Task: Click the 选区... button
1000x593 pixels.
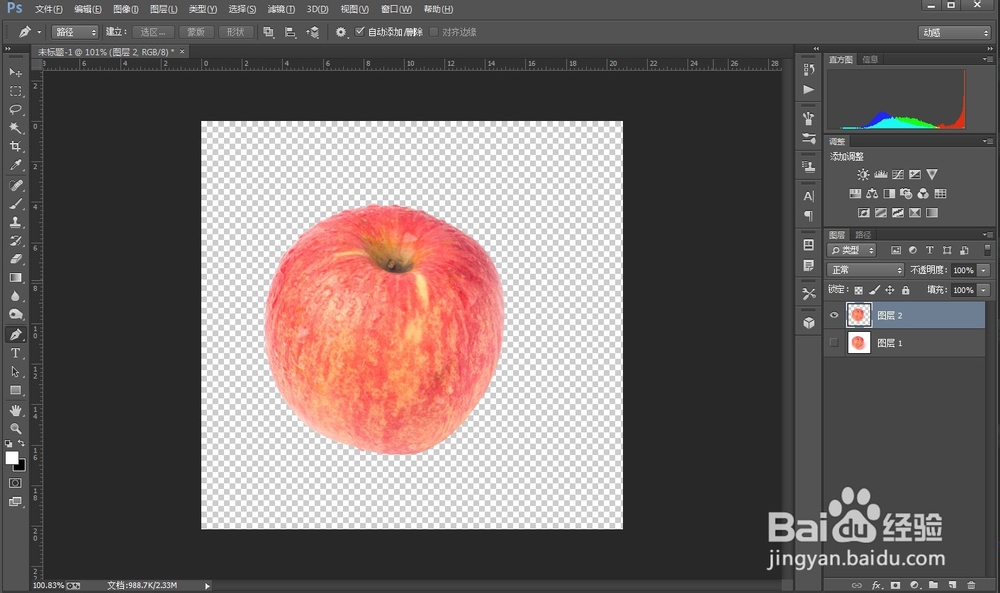Action: point(153,32)
